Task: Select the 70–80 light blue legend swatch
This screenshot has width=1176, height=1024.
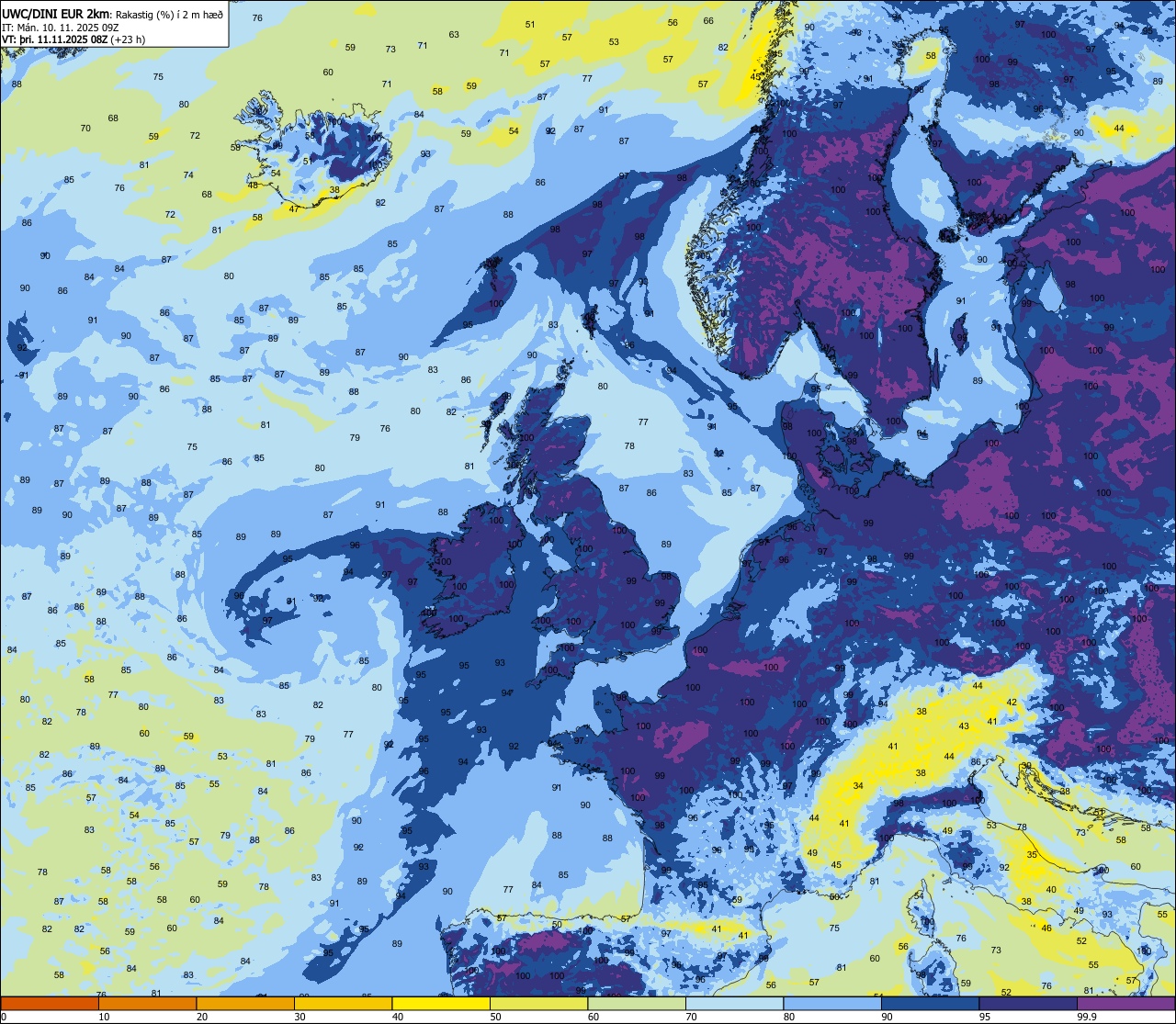Action: (x=734, y=1003)
